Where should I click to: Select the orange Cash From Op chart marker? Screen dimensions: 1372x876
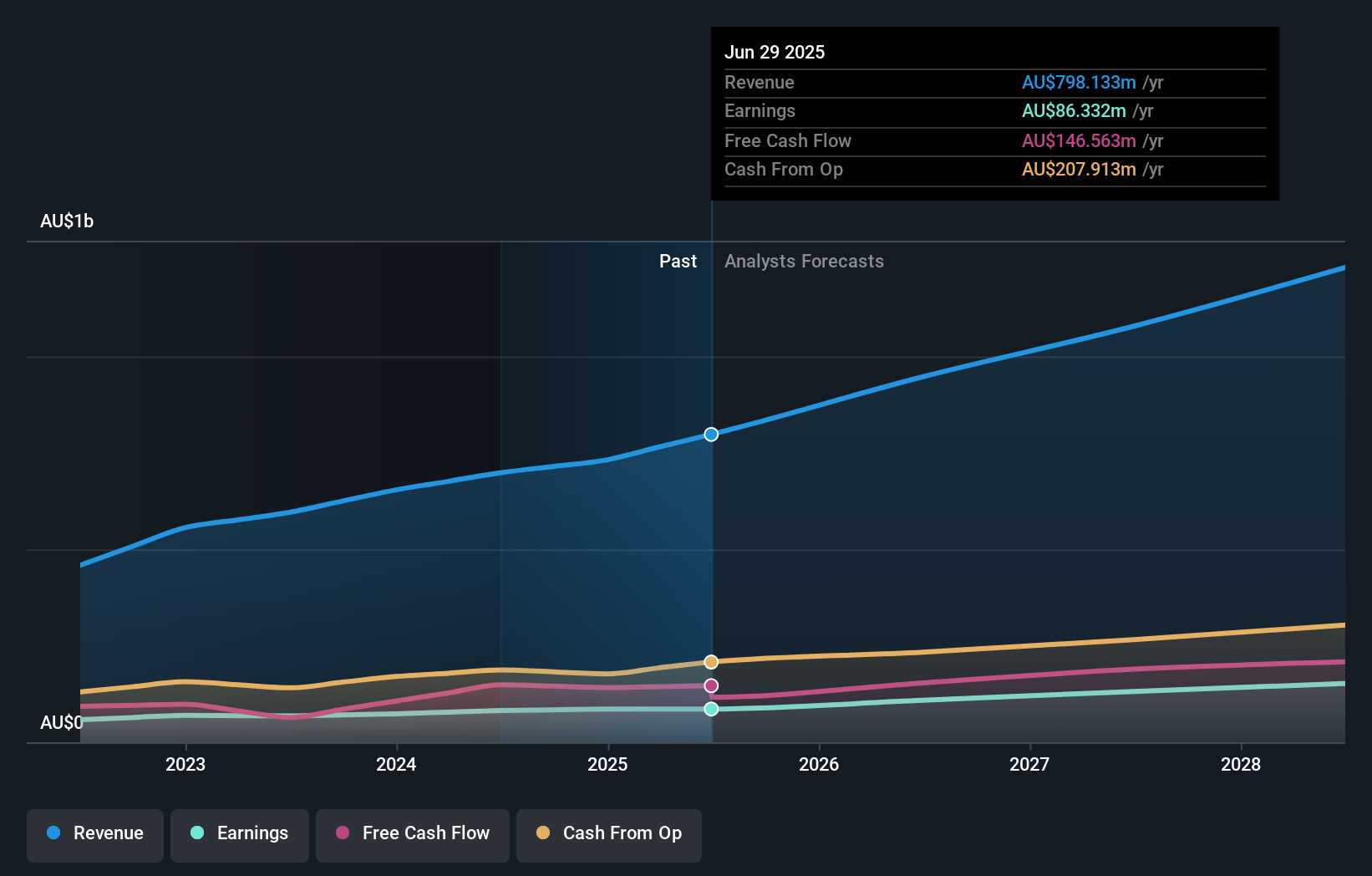pyautogui.click(x=711, y=661)
